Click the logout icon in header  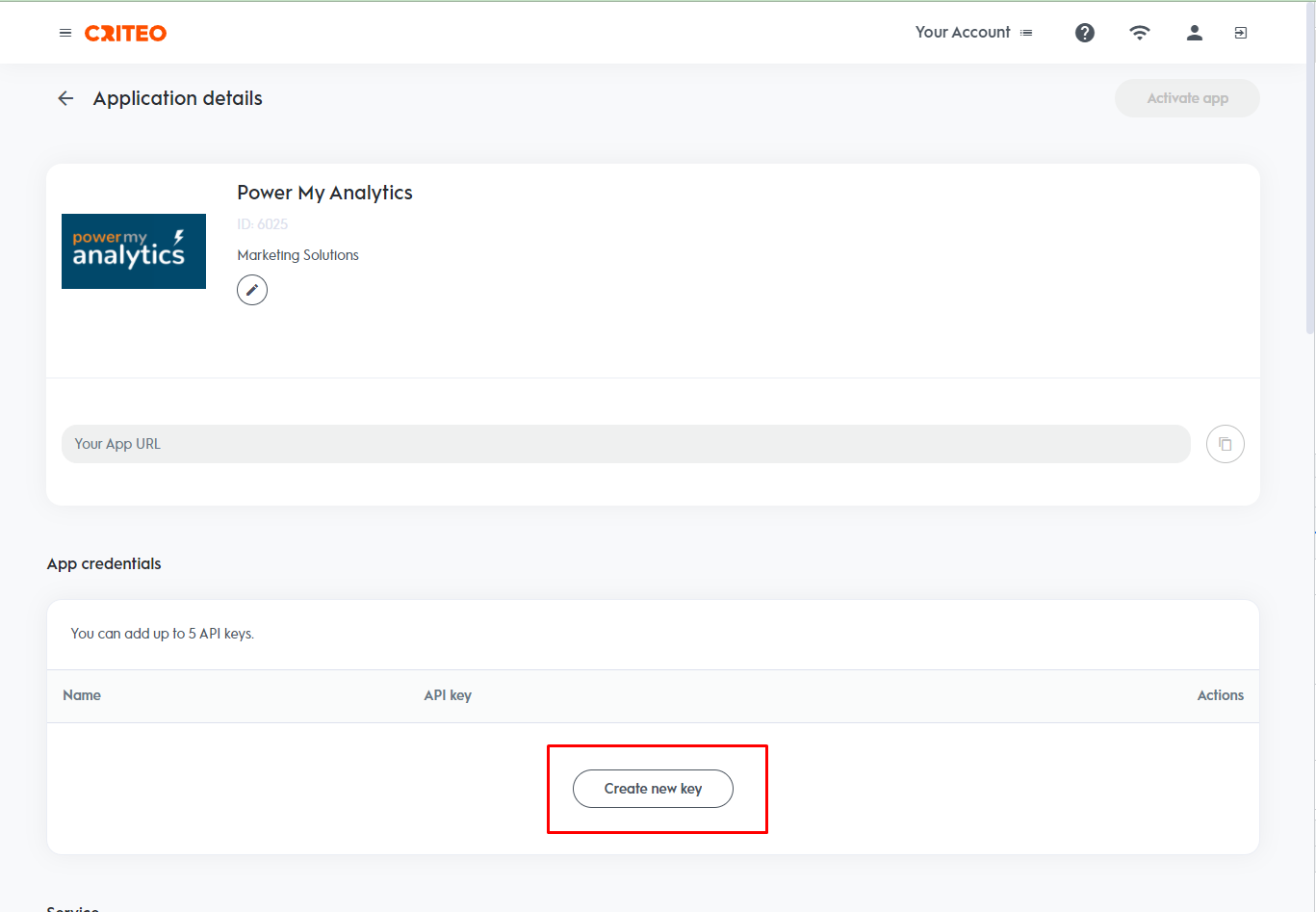coord(1241,33)
